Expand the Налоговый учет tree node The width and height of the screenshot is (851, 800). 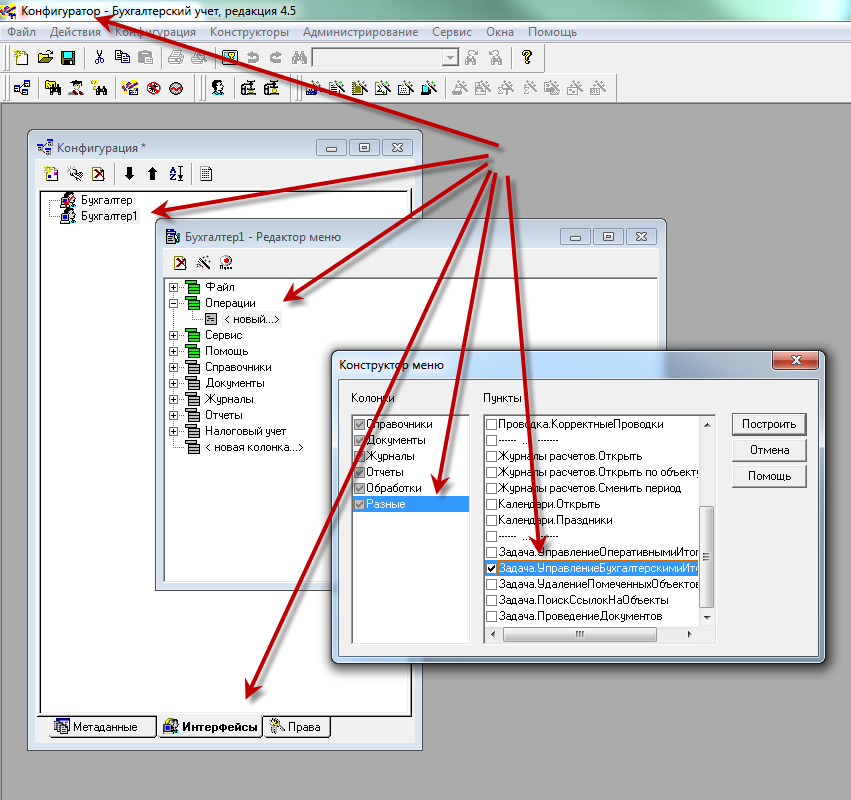pyautogui.click(x=174, y=431)
